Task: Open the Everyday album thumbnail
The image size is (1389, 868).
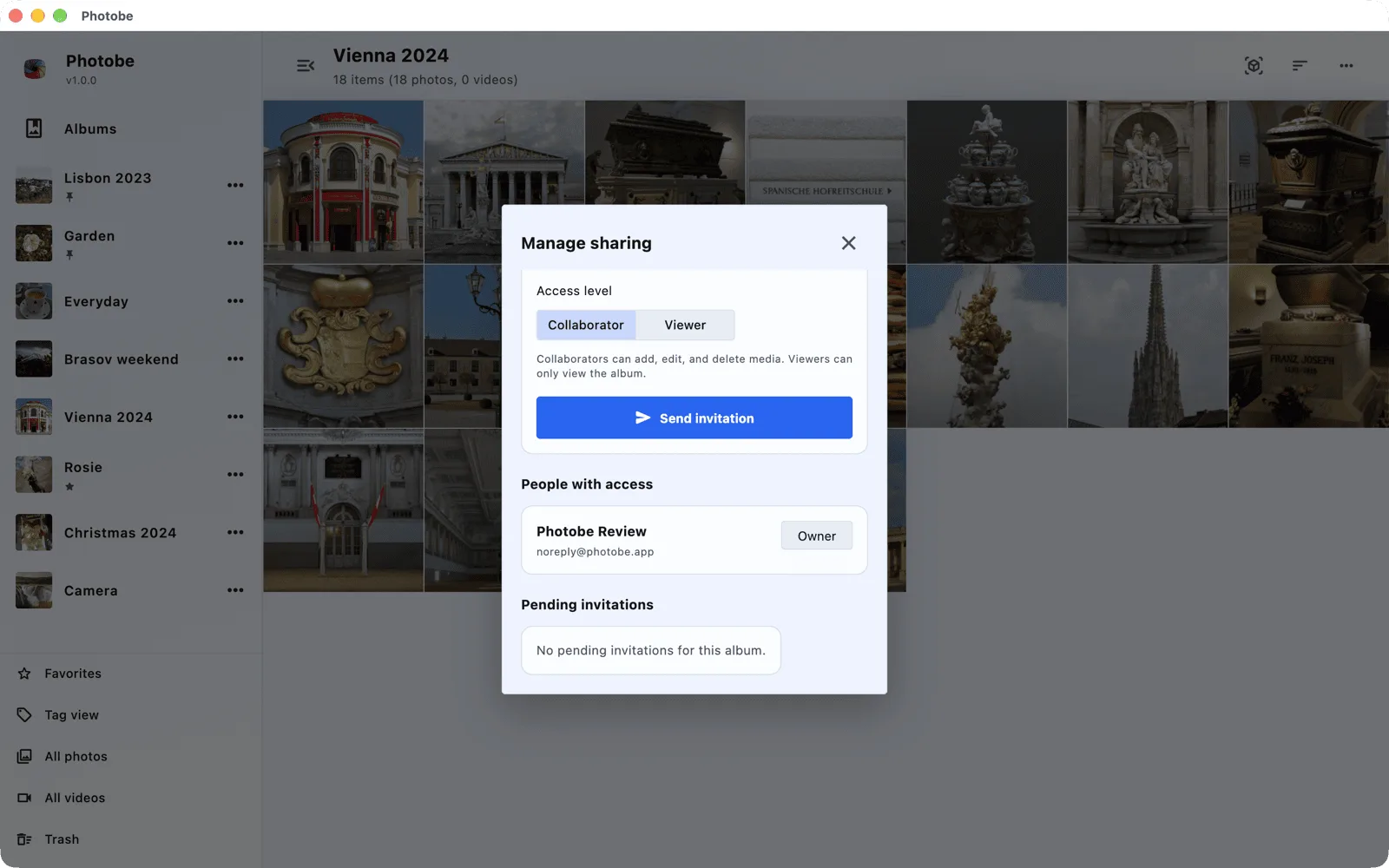Action: (34, 301)
